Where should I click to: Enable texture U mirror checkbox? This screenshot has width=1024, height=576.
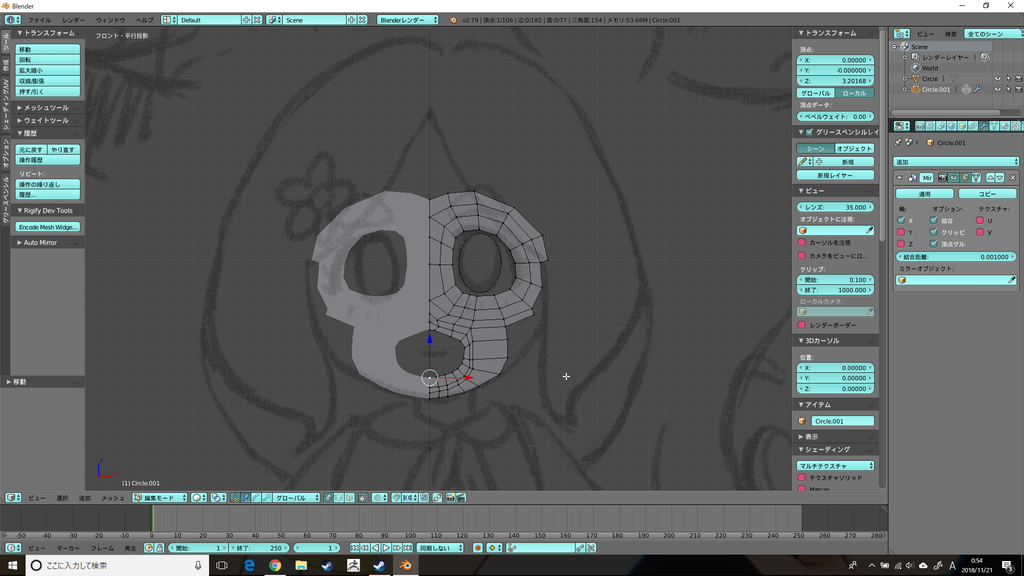[x=980, y=220]
